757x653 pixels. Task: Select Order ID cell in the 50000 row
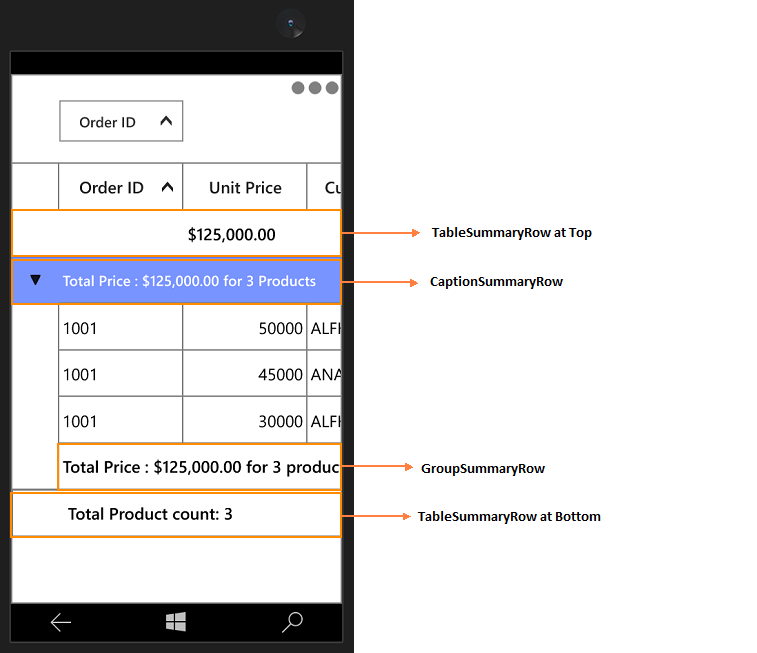(x=121, y=327)
